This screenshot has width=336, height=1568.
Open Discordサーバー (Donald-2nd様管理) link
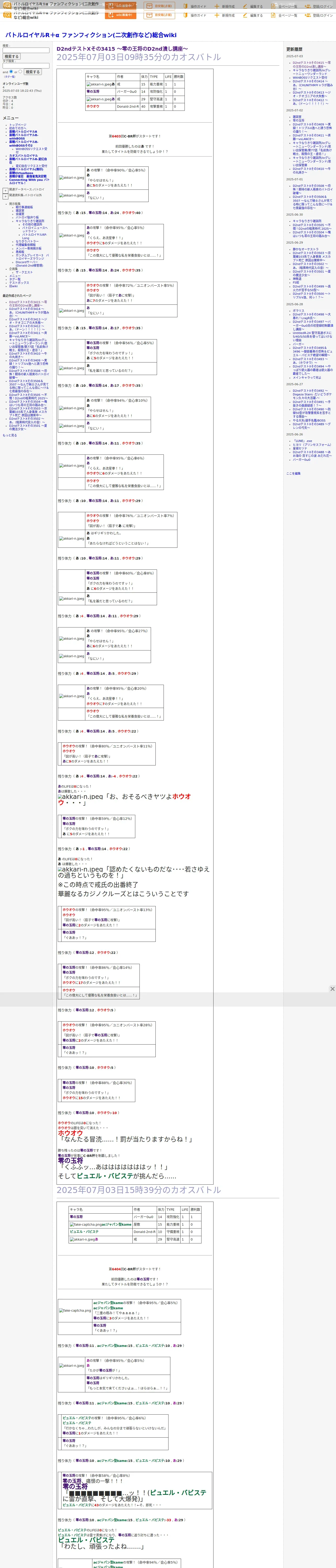pos(29,264)
